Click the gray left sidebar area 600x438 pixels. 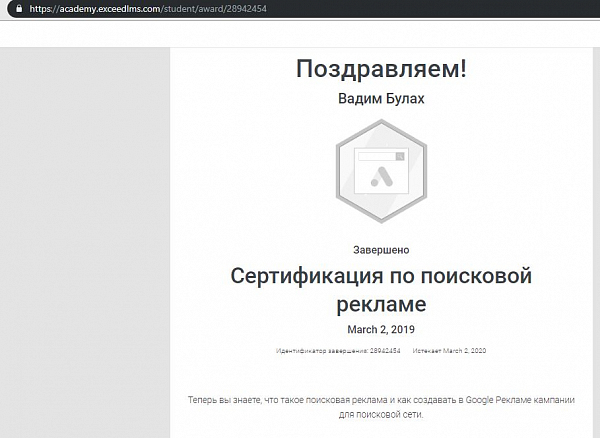[85, 250]
